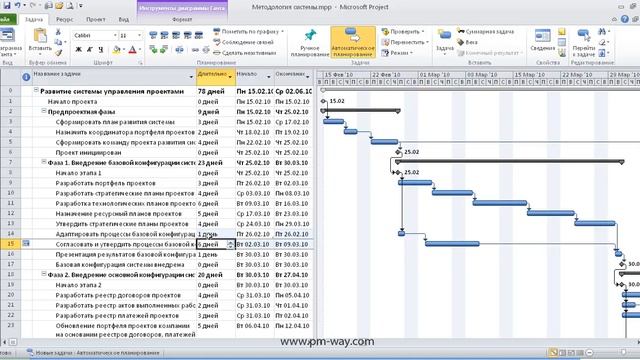Toggle underline formatting (Ч)
The height and width of the screenshot is (360, 640).
tap(101, 50)
